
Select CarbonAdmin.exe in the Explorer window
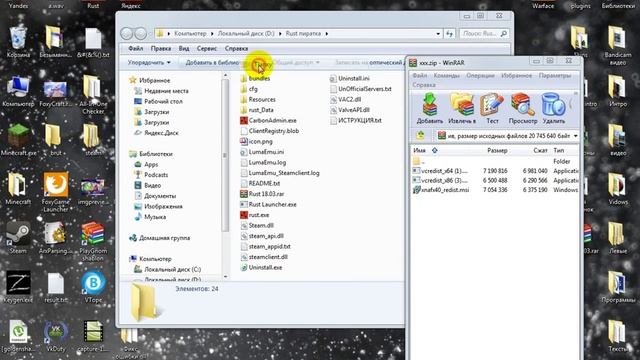(268, 120)
